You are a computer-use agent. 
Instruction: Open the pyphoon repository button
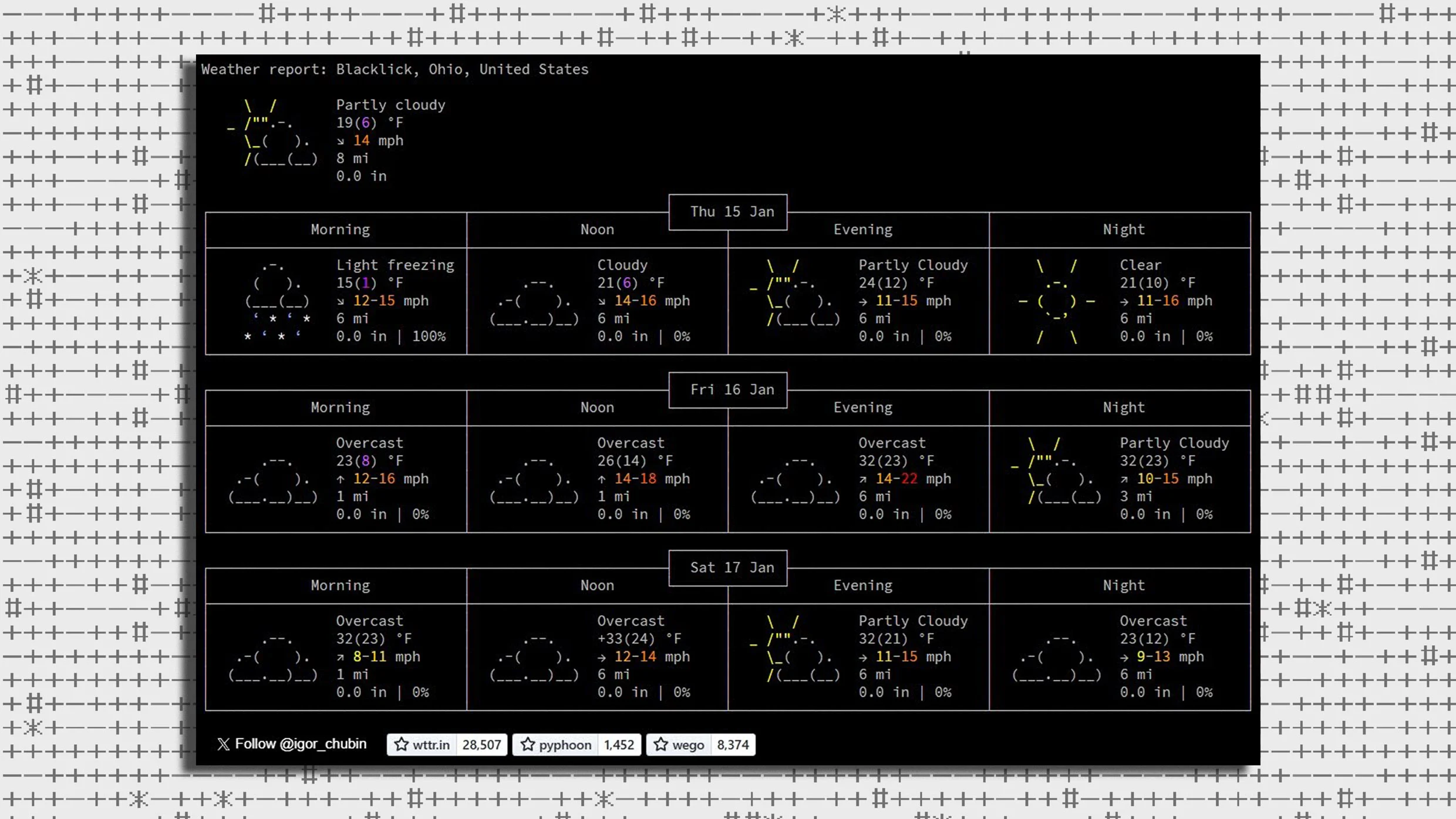[564, 744]
